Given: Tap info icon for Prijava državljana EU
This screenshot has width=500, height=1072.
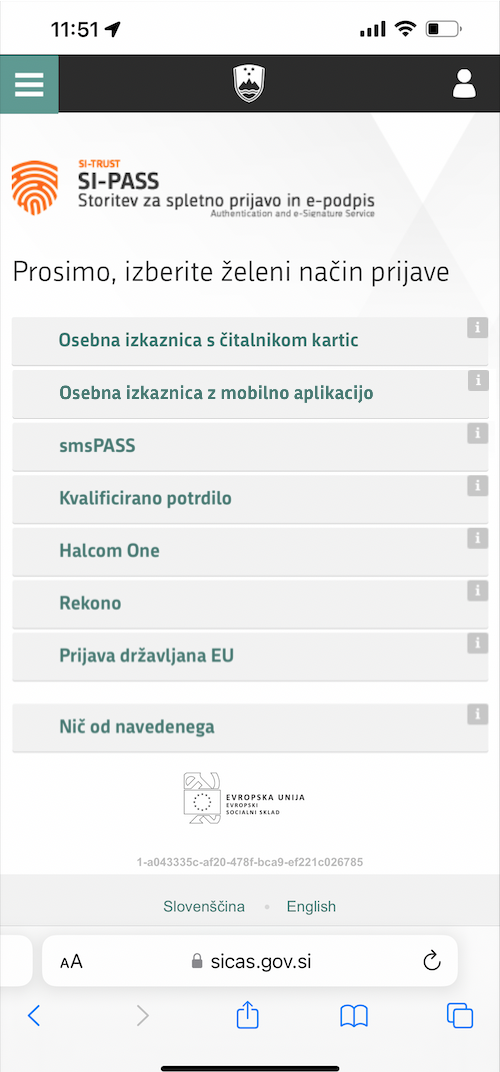Looking at the screenshot, I should pos(477,643).
